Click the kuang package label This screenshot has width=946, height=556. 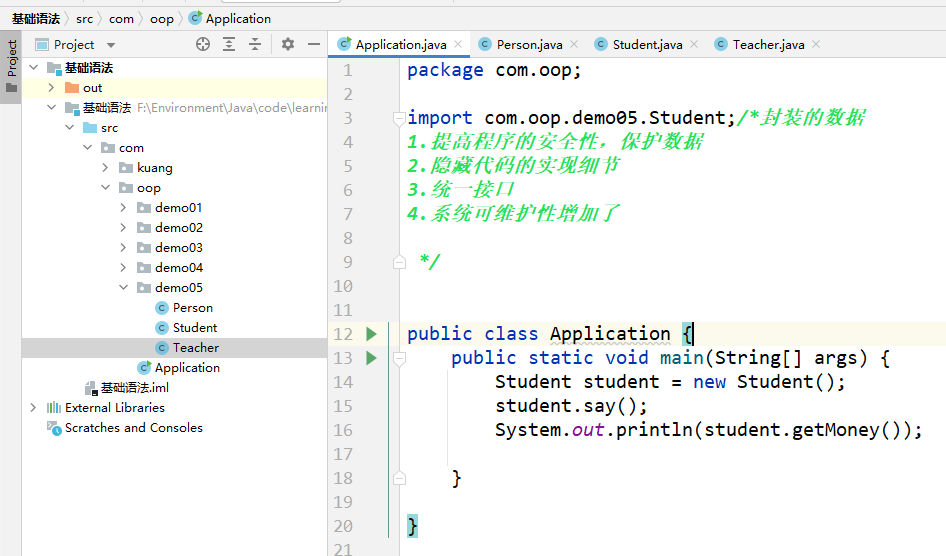(x=154, y=168)
